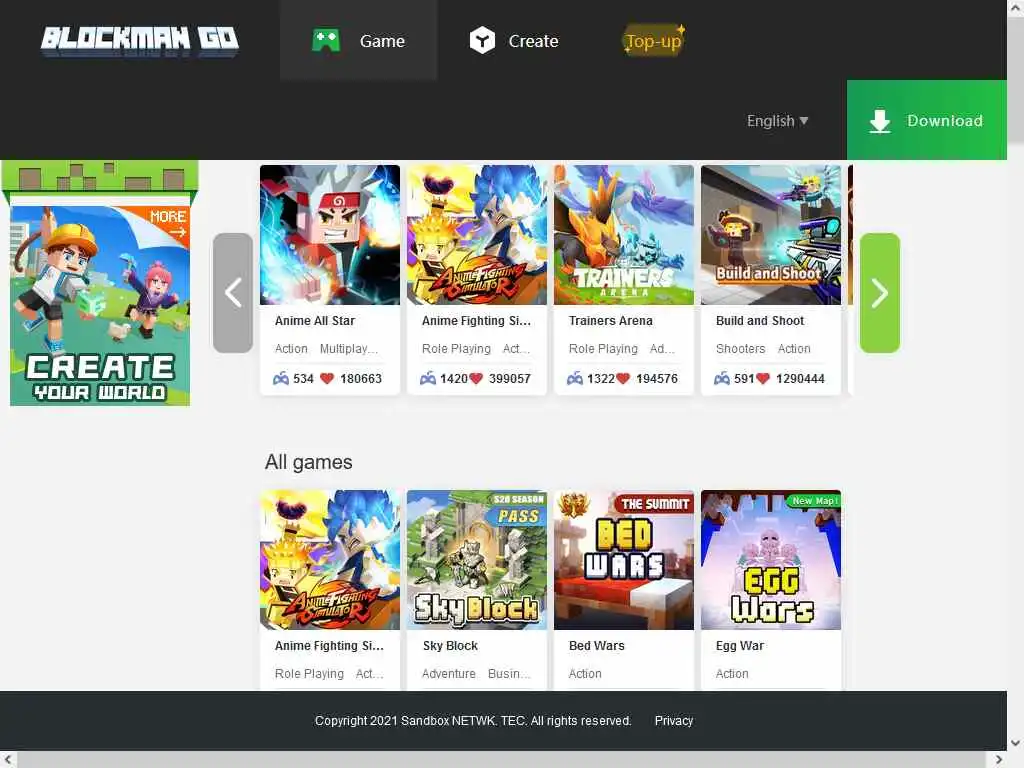Screen dimensions: 1024x768
Task: Open the Privacy link in footer
Action: coord(673,721)
